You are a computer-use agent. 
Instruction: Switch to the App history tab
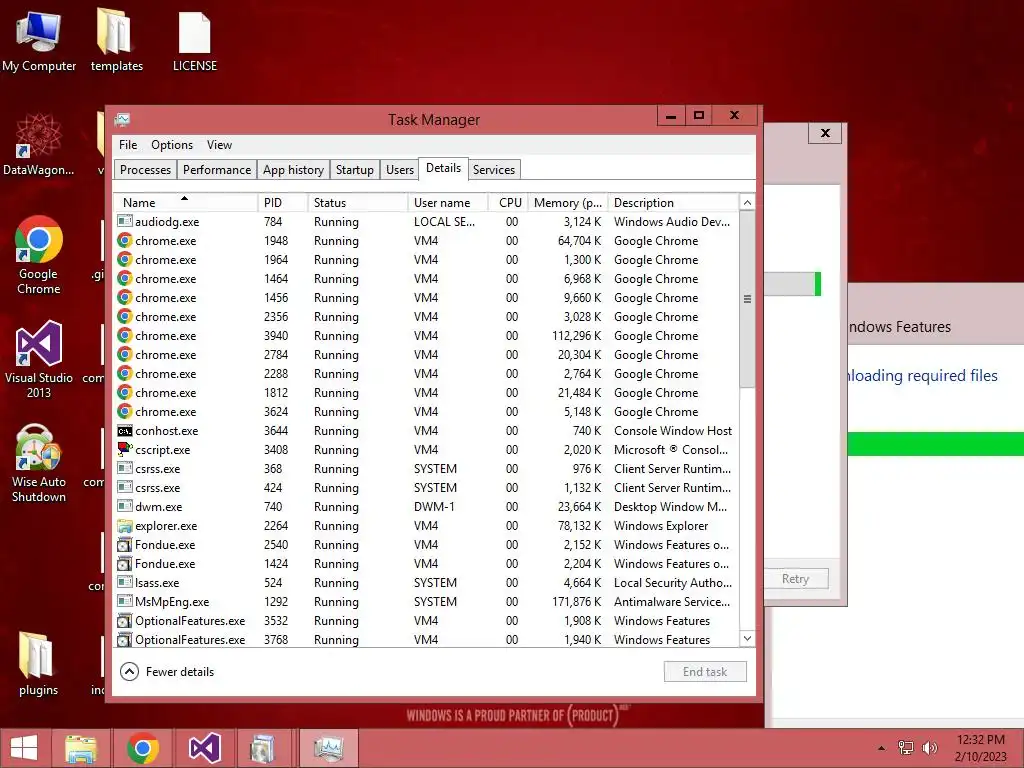pyautogui.click(x=293, y=170)
